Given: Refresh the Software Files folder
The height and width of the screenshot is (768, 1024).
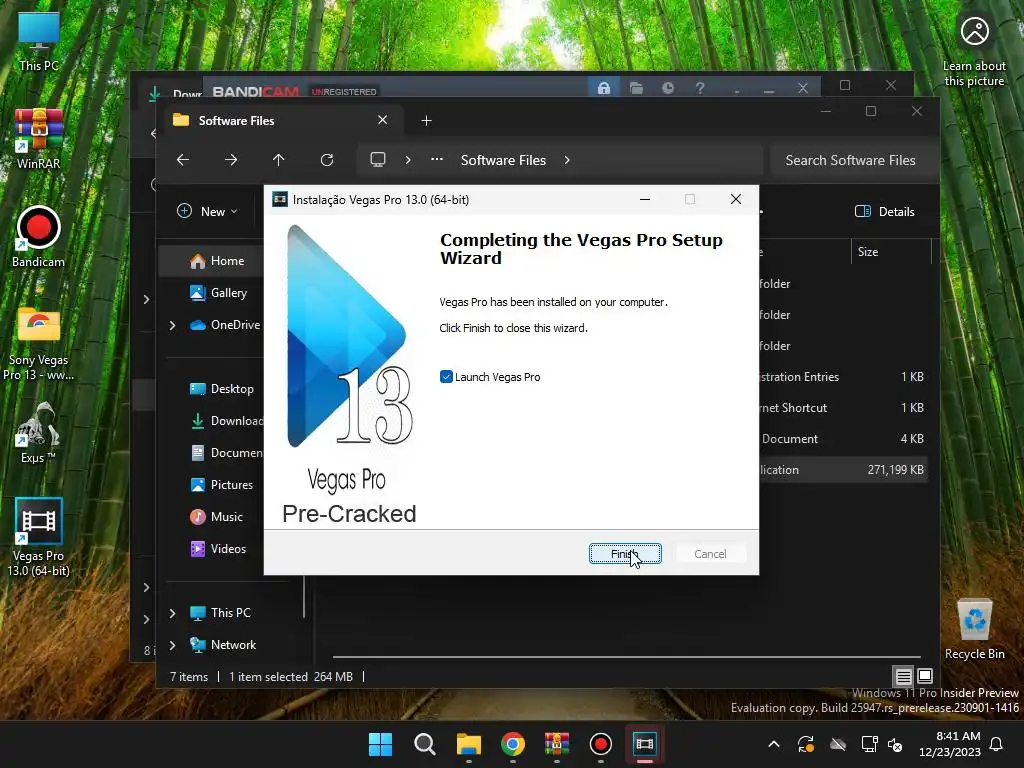Looking at the screenshot, I should pyautogui.click(x=327, y=160).
